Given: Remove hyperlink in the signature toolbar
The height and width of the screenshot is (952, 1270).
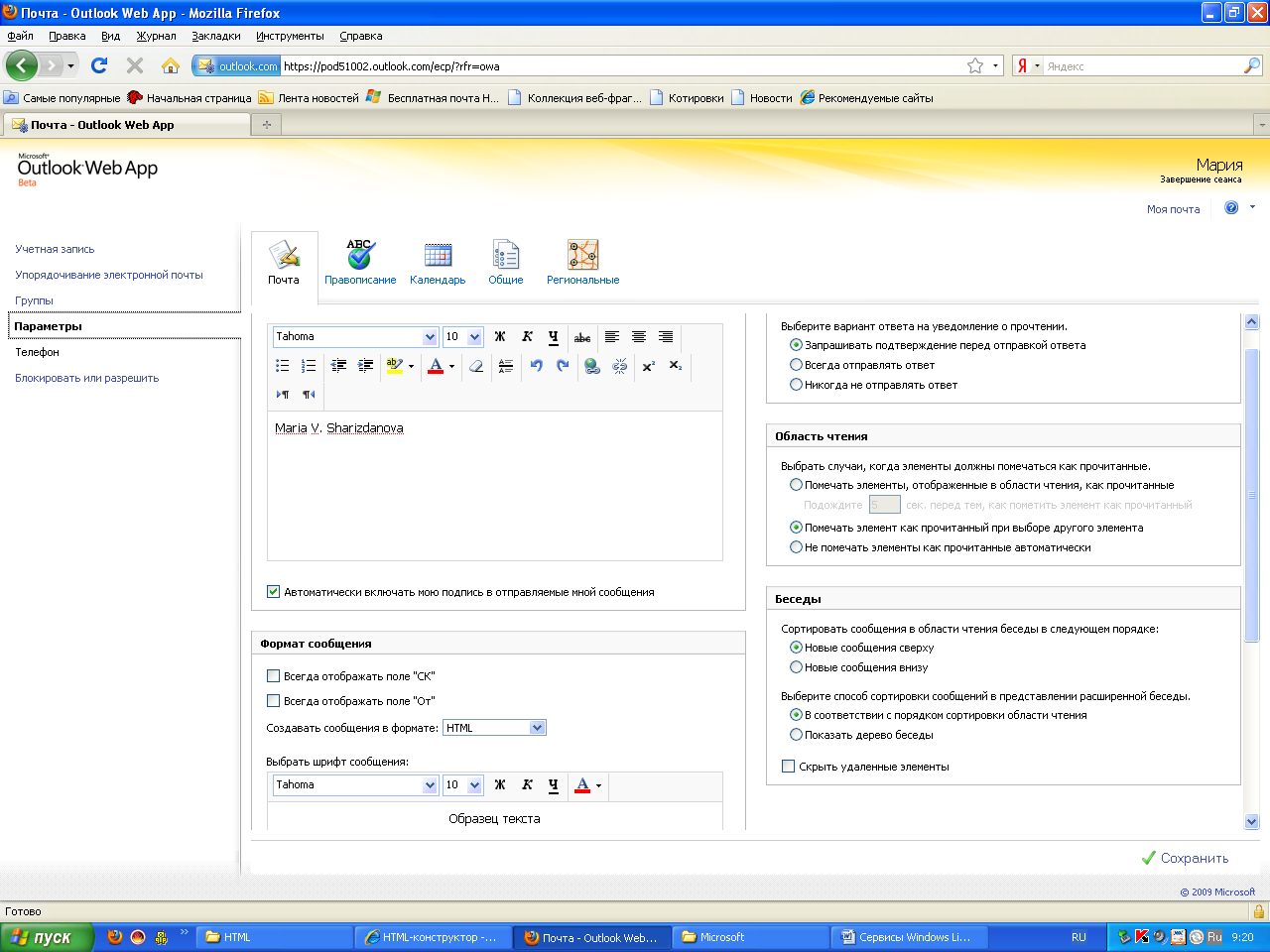Looking at the screenshot, I should 620,366.
